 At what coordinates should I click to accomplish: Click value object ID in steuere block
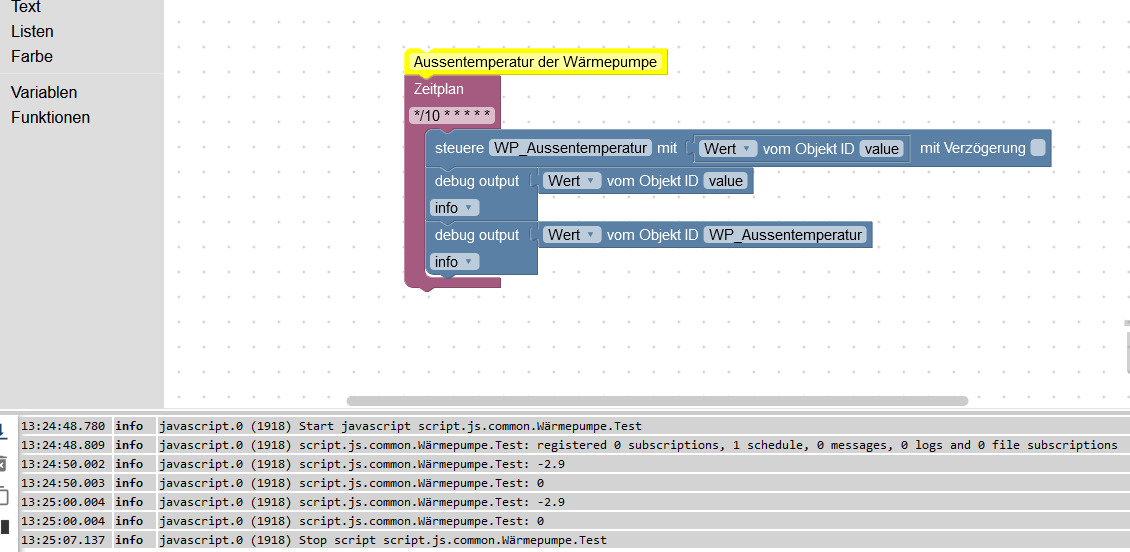881,148
